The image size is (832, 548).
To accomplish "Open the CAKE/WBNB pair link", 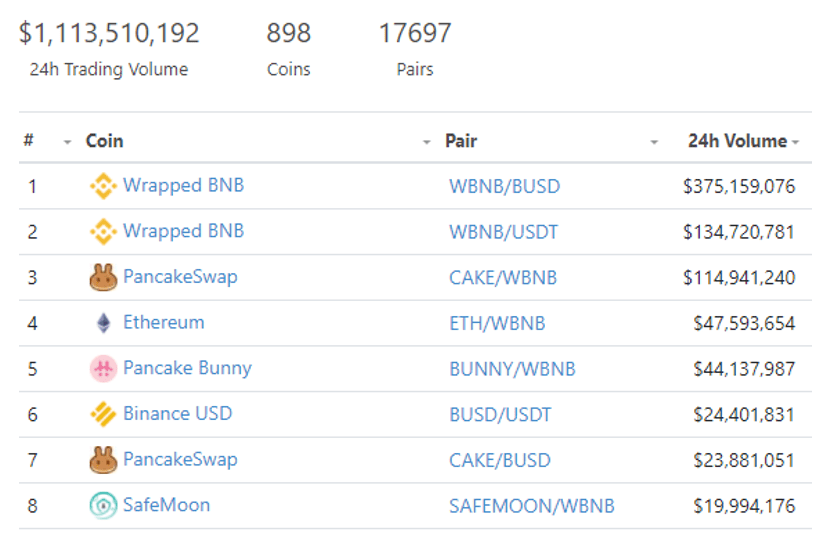I will [x=502, y=278].
